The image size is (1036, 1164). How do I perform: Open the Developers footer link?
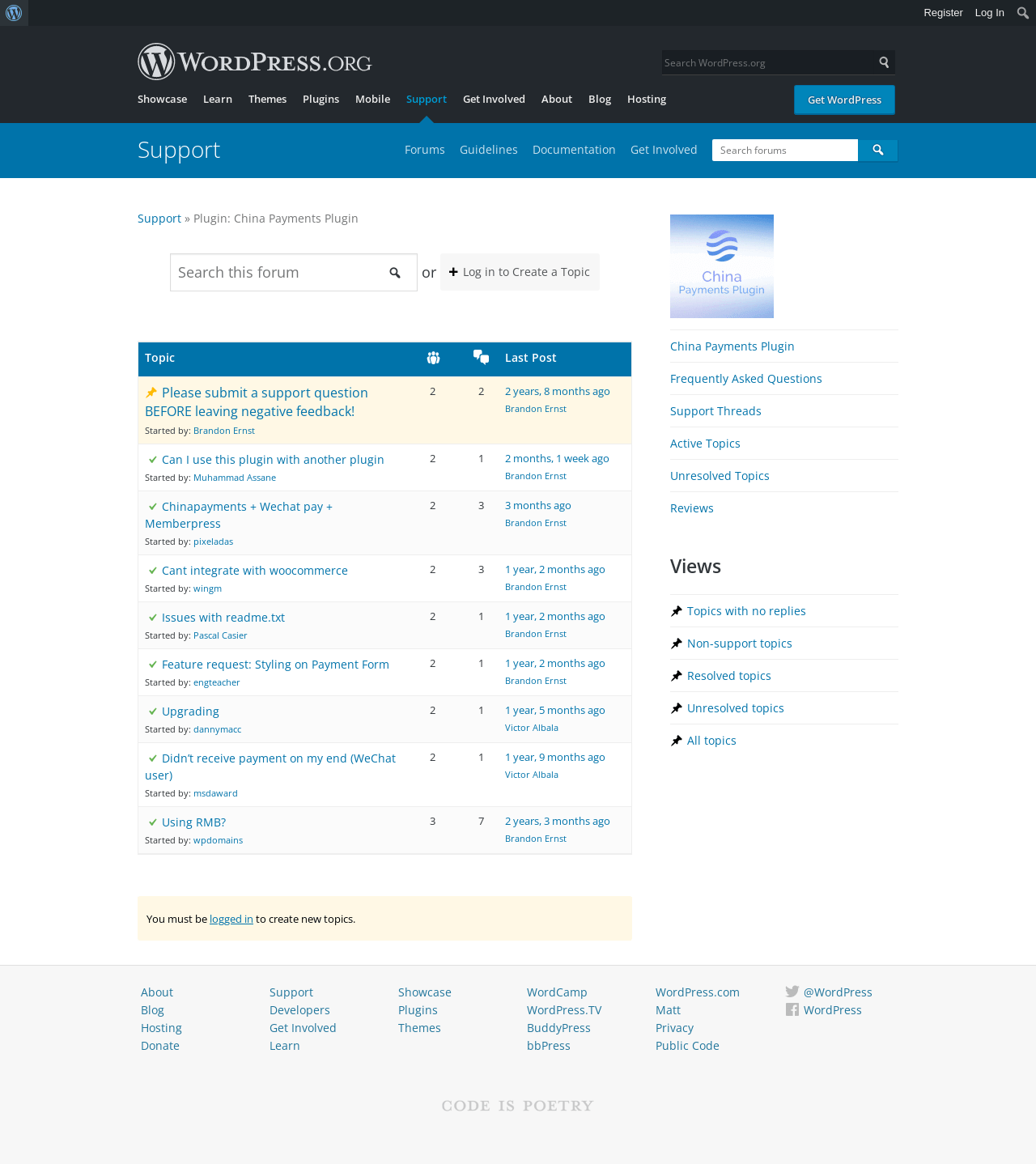(x=299, y=1010)
